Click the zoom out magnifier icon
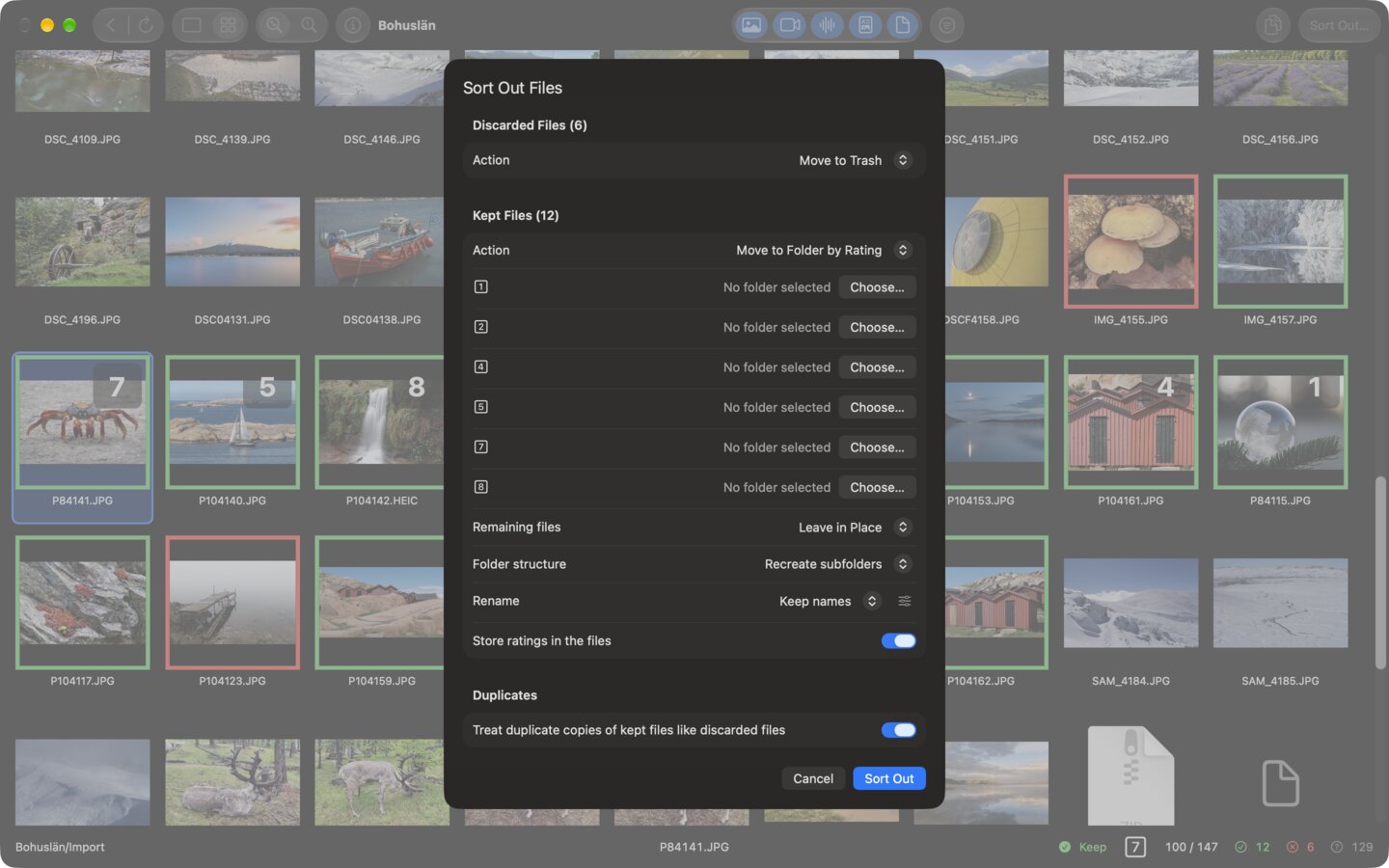 click(309, 25)
